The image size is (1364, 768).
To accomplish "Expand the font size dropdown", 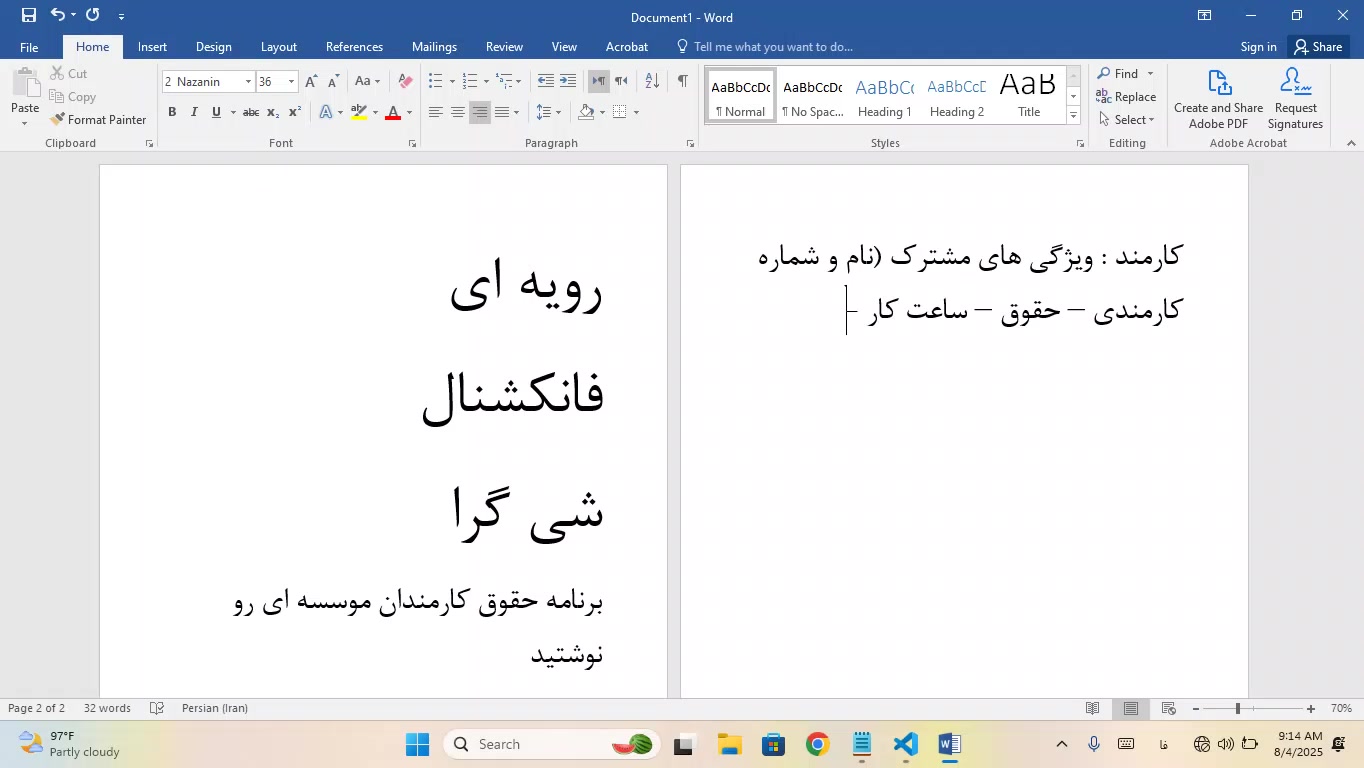I will (291, 82).
